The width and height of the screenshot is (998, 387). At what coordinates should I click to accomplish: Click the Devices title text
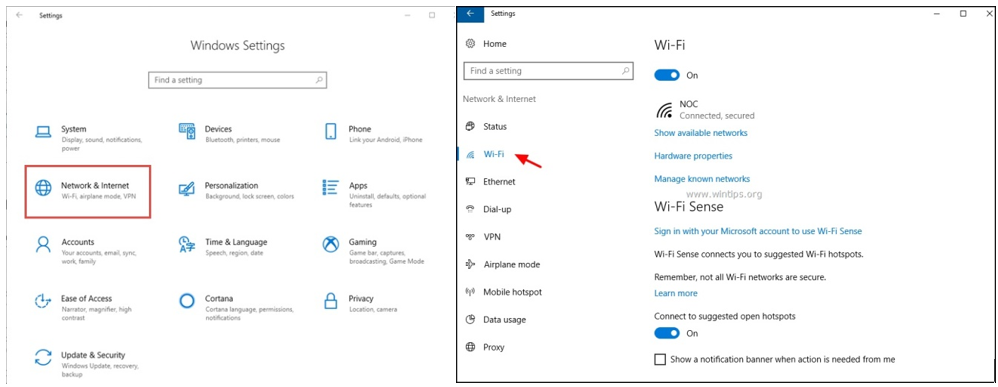pos(218,129)
